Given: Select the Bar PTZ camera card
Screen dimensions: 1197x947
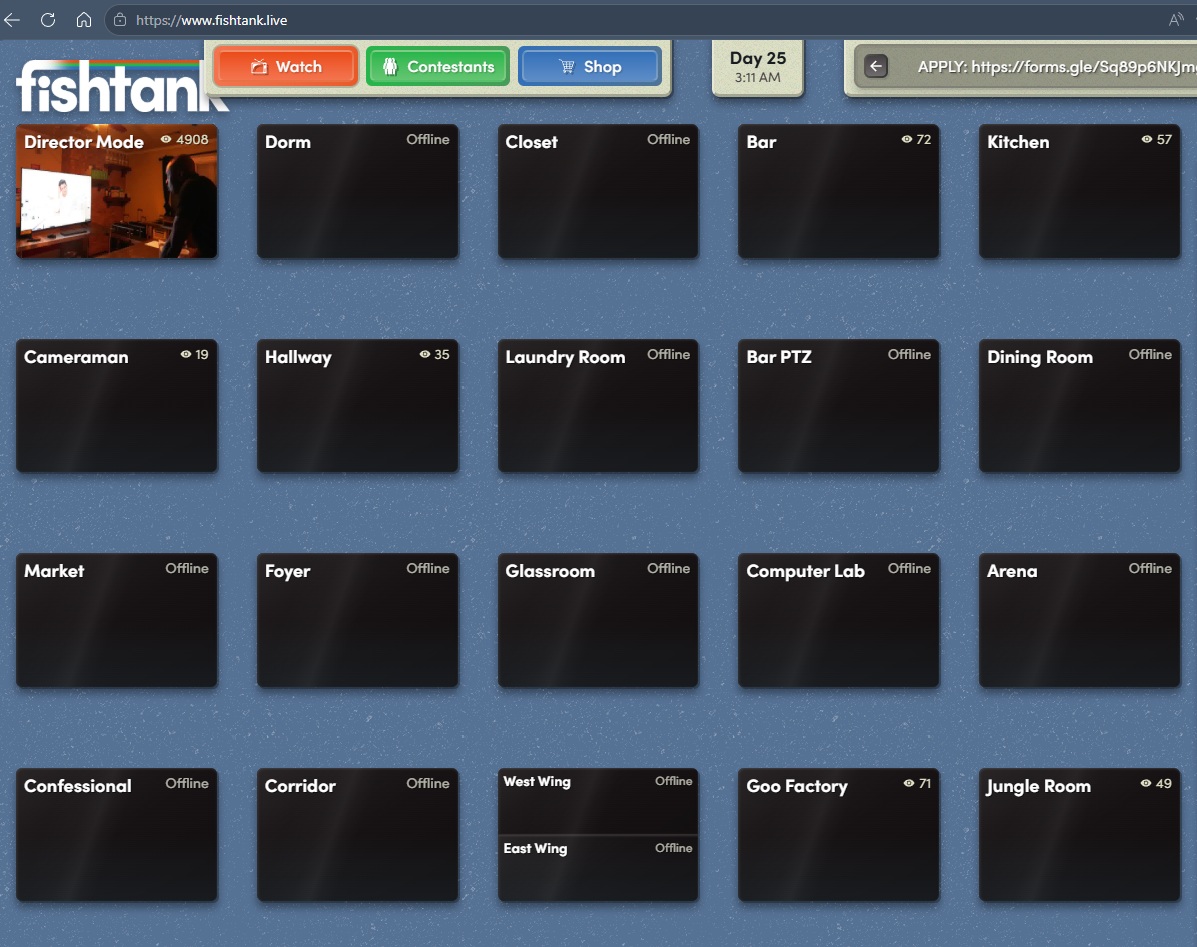Looking at the screenshot, I should click(838, 406).
